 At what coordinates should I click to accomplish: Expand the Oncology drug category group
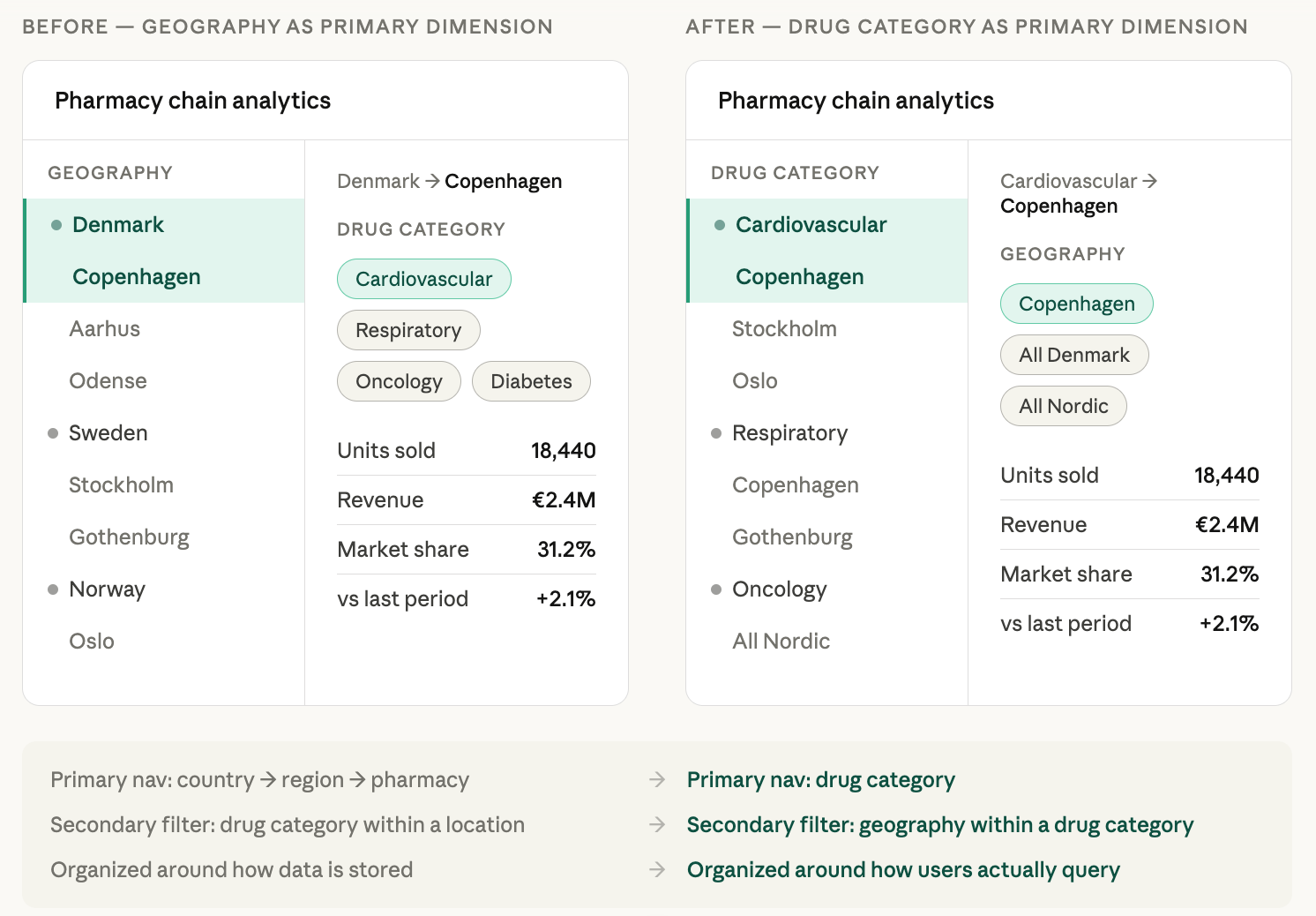point(779,589)
